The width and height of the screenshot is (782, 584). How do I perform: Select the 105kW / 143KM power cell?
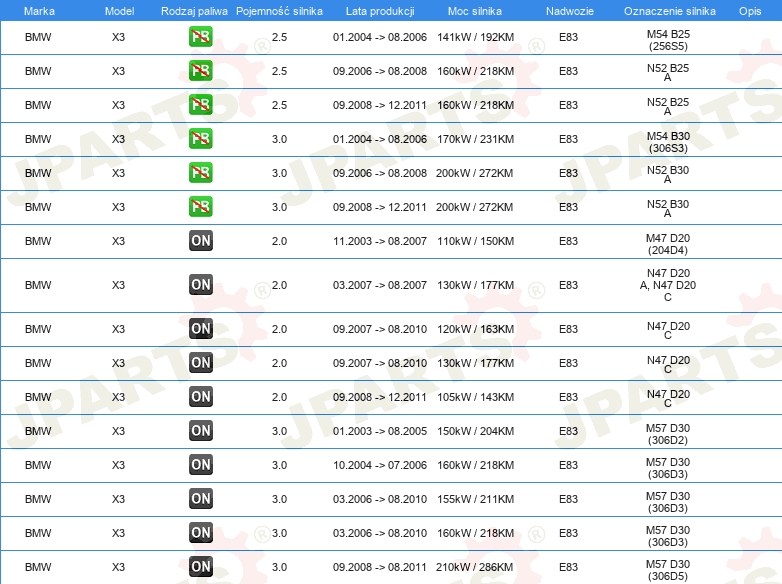click(475, 397)
